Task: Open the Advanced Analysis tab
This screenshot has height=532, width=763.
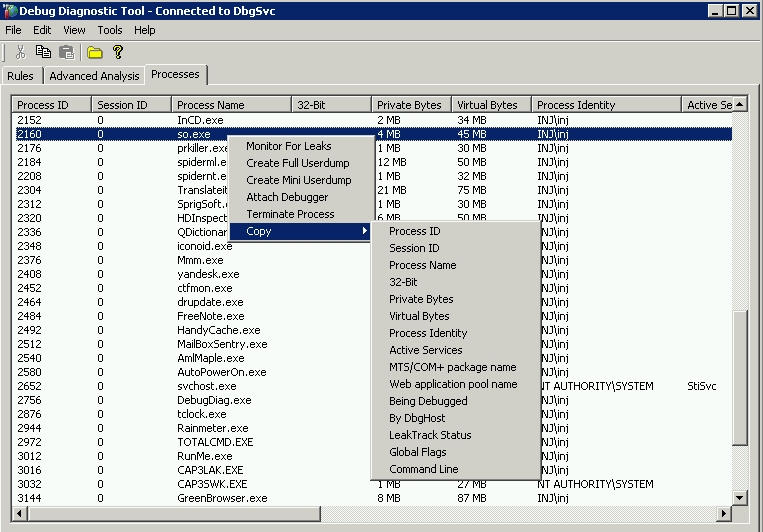Action: [x=94, y=76]
